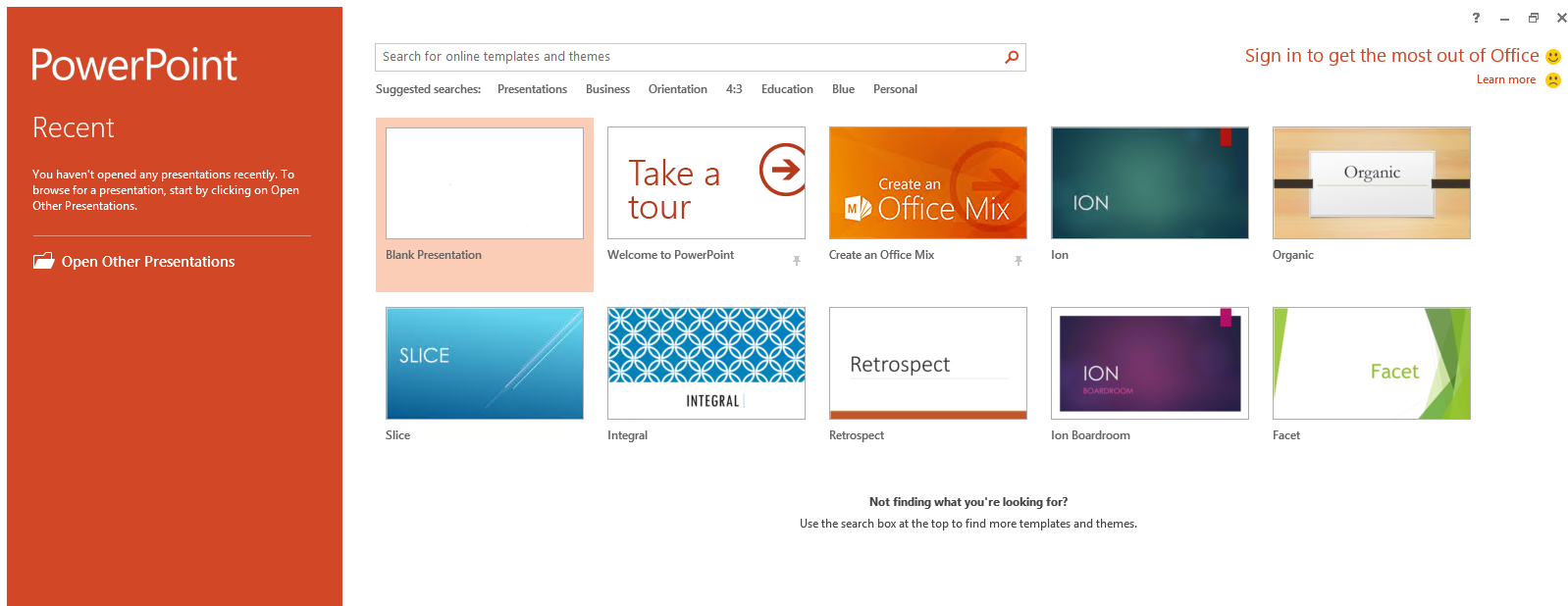Click the Ion label under teal theme
This screenshot has height=606, width=1568.
click(1060, 255)
